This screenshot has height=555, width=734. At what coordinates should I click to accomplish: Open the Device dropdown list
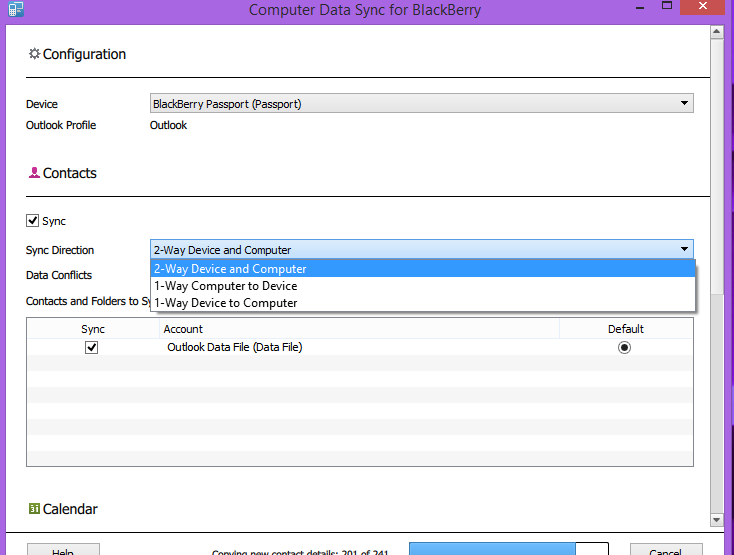[421, 103]
